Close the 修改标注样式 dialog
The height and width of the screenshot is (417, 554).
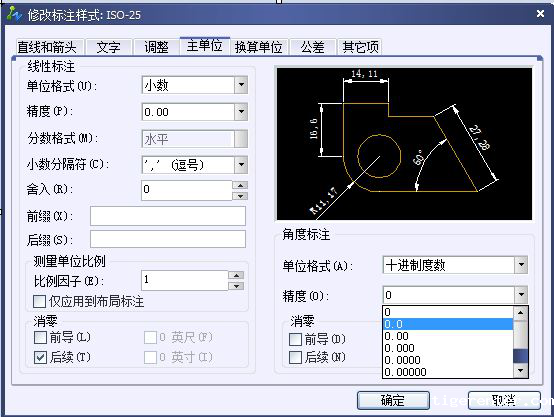tap(540, 13)
